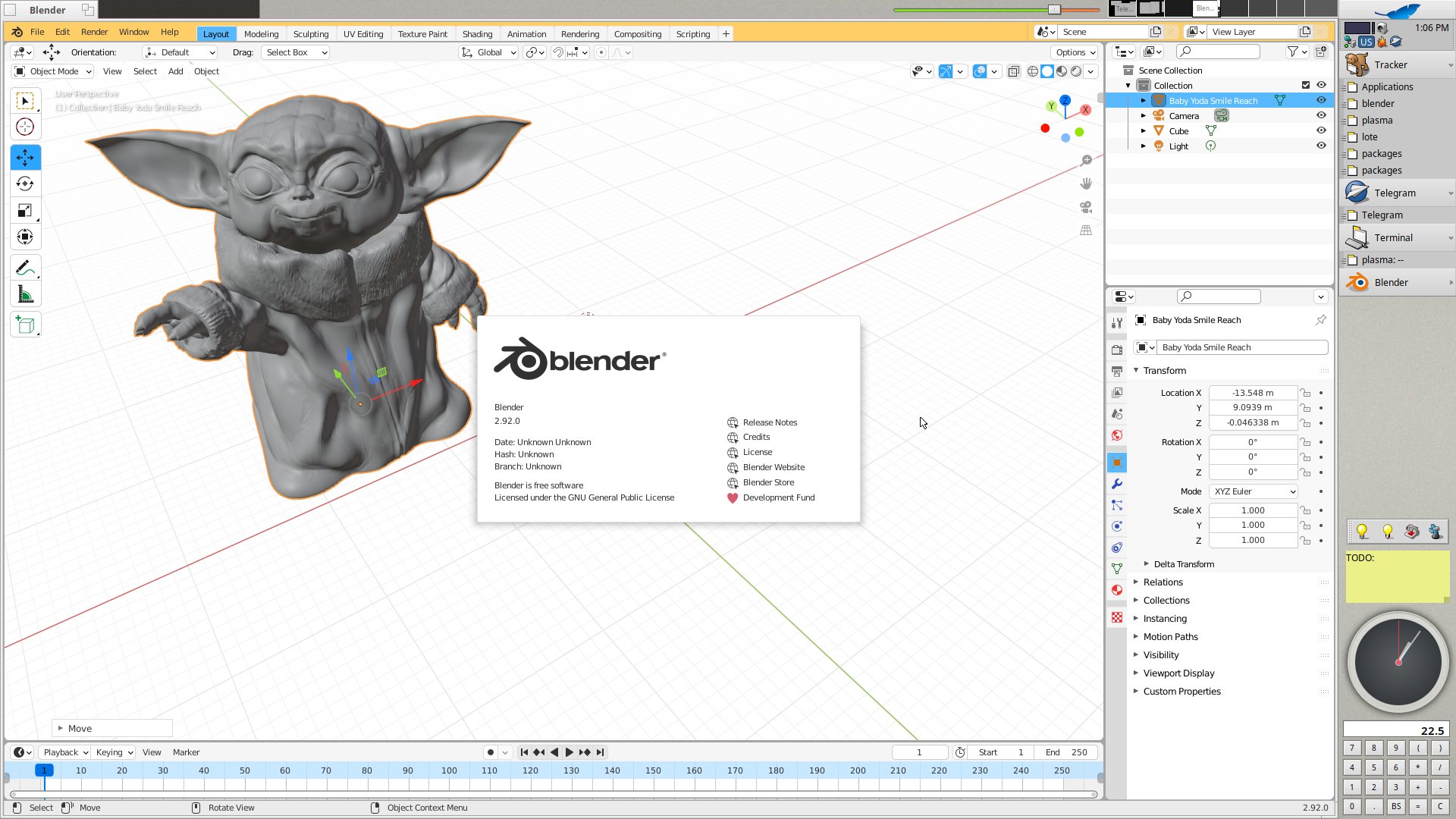This screenshot has height=819, width=1456.
Task: Open the Add menu in viewport
Action: (x=175, y=71)
